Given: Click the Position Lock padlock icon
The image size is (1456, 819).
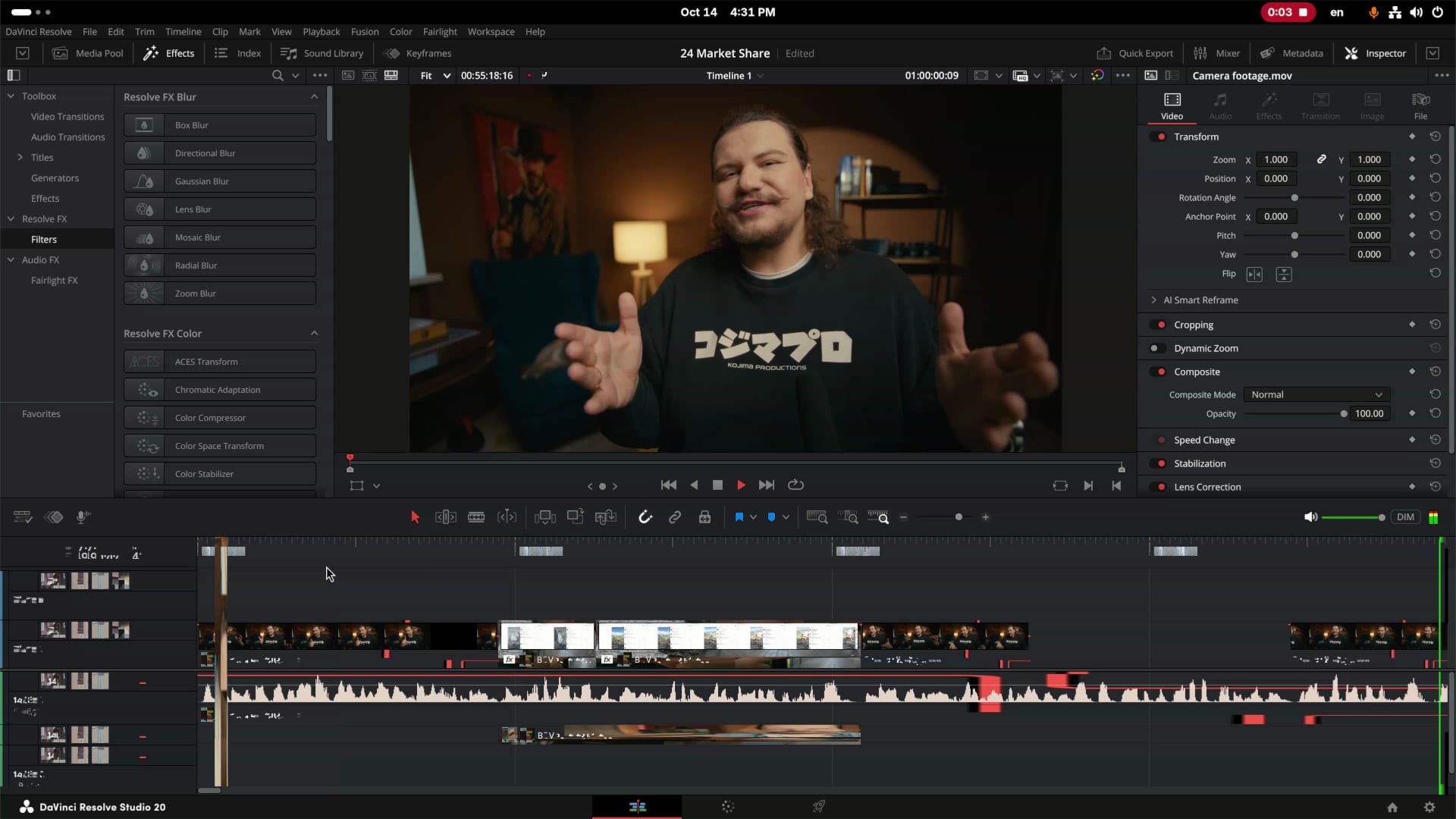Looking at the screenshot, I should tap(704, 517).
